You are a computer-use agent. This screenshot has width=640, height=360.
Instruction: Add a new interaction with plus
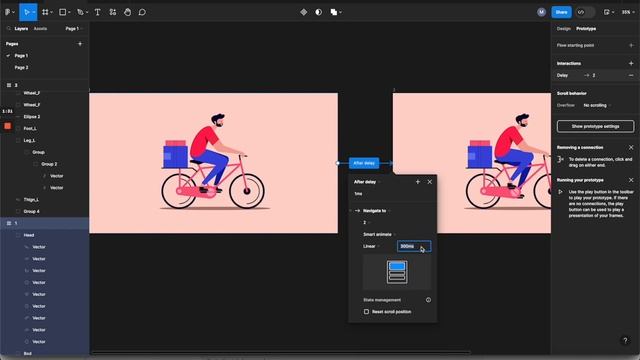pos(631,63)
